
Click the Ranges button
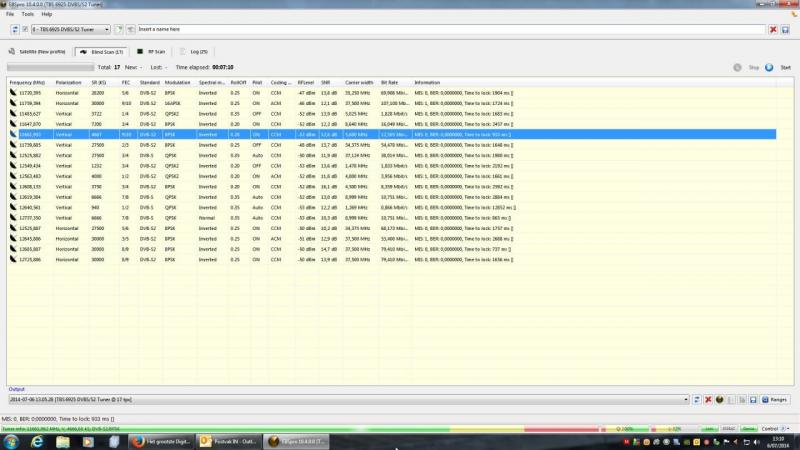point(774,399)
